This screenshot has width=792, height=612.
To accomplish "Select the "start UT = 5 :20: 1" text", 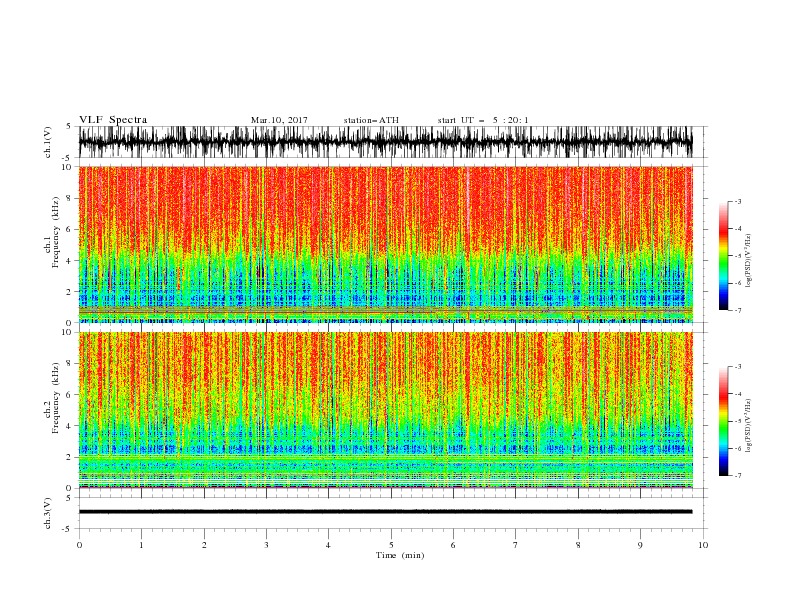I will tap(483, 120).
